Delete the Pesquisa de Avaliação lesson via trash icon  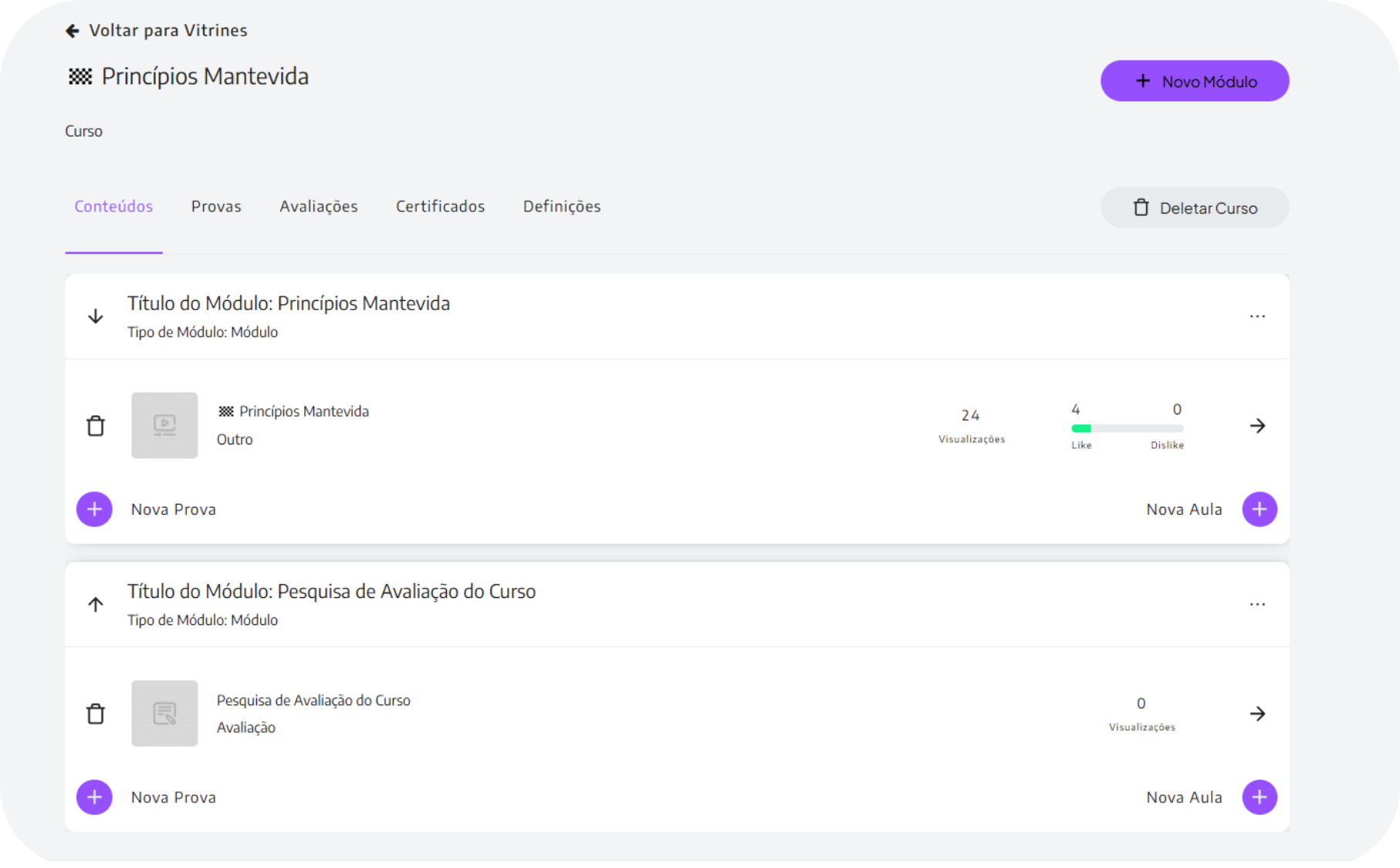tap(96, 714)
